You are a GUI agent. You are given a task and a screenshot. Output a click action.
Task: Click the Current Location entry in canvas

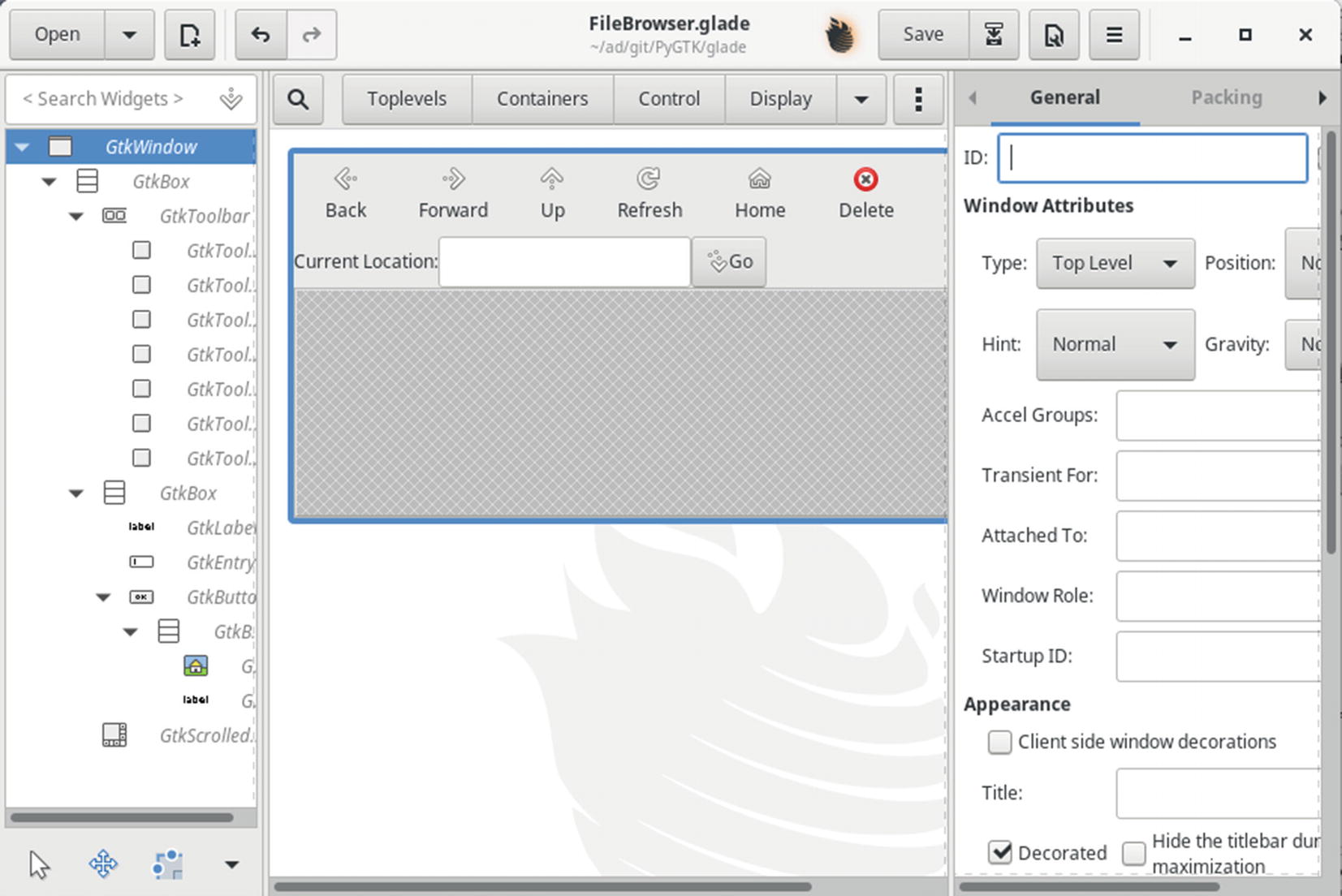coord(564,261)
